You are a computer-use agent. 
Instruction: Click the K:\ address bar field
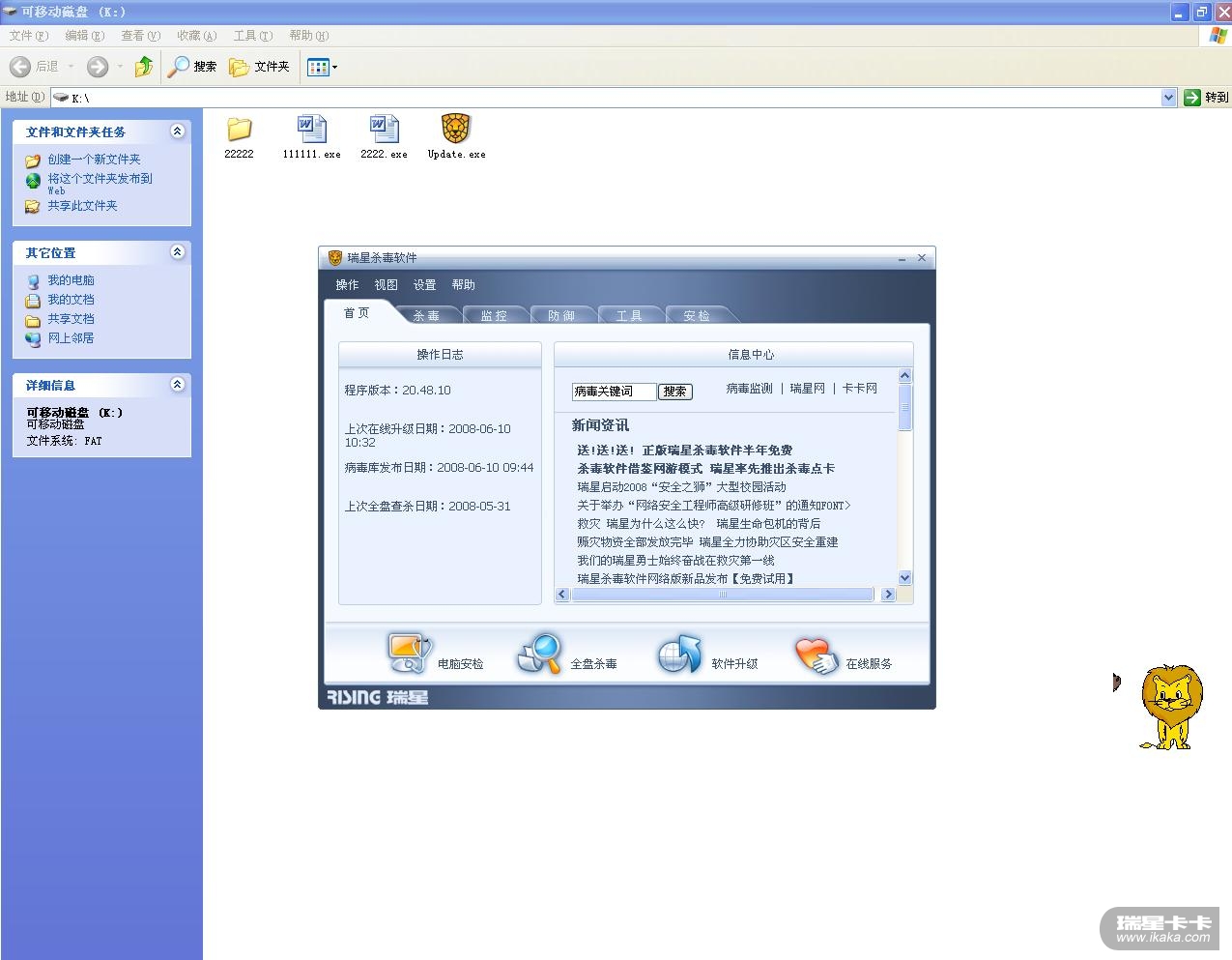(x=606, y=98)
